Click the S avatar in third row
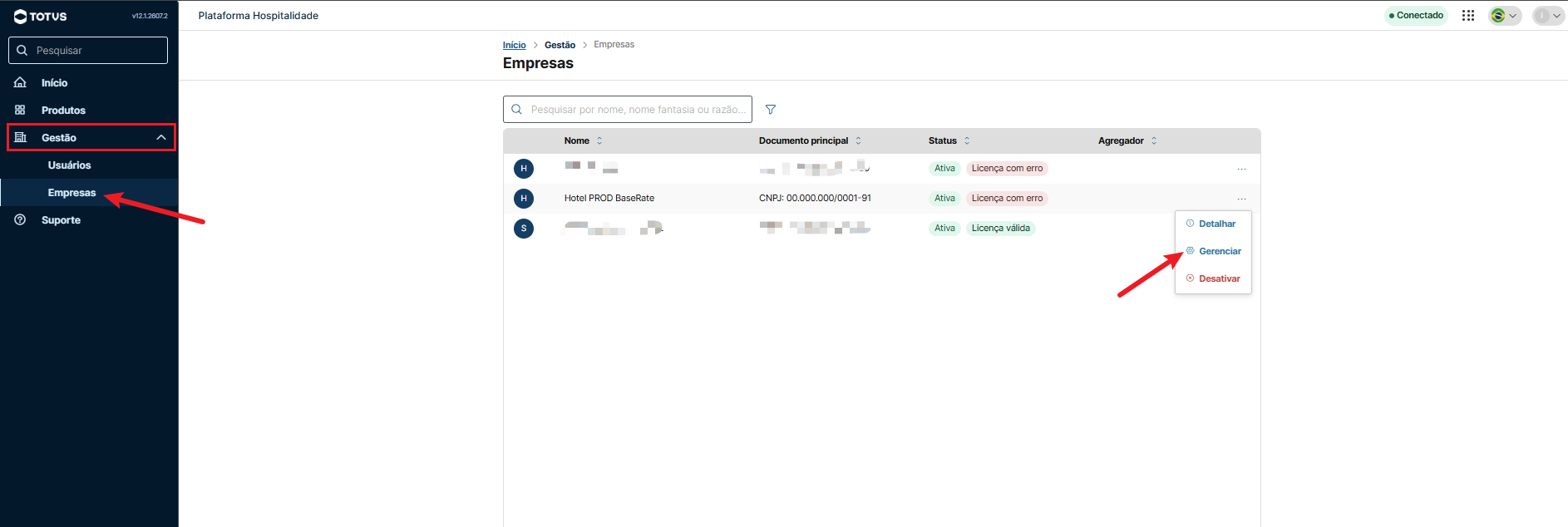Image resolution: width=1568 pixels, height=527 pixels. (524, 229)
